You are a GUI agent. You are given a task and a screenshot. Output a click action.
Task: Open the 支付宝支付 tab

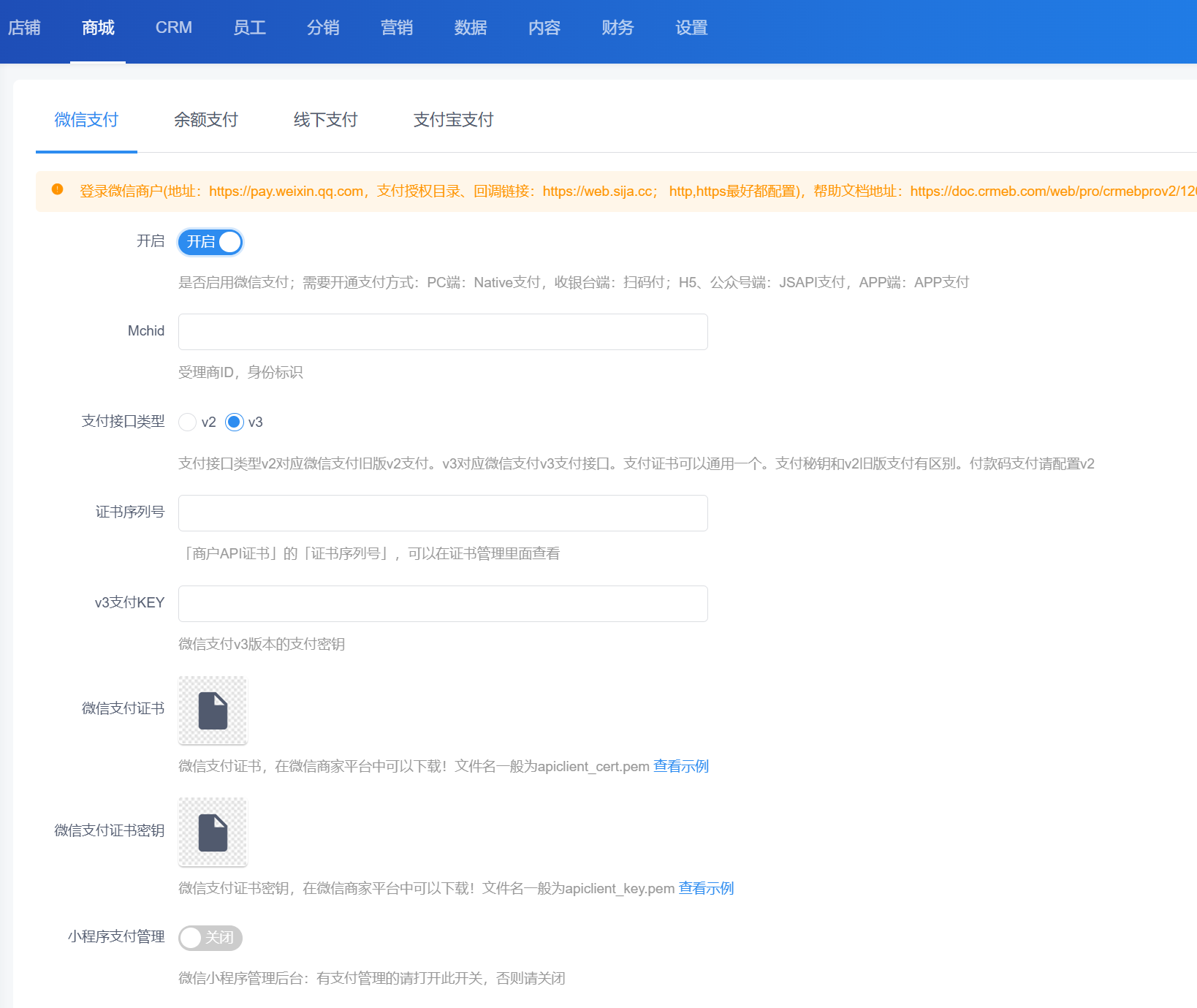[453, 120]
